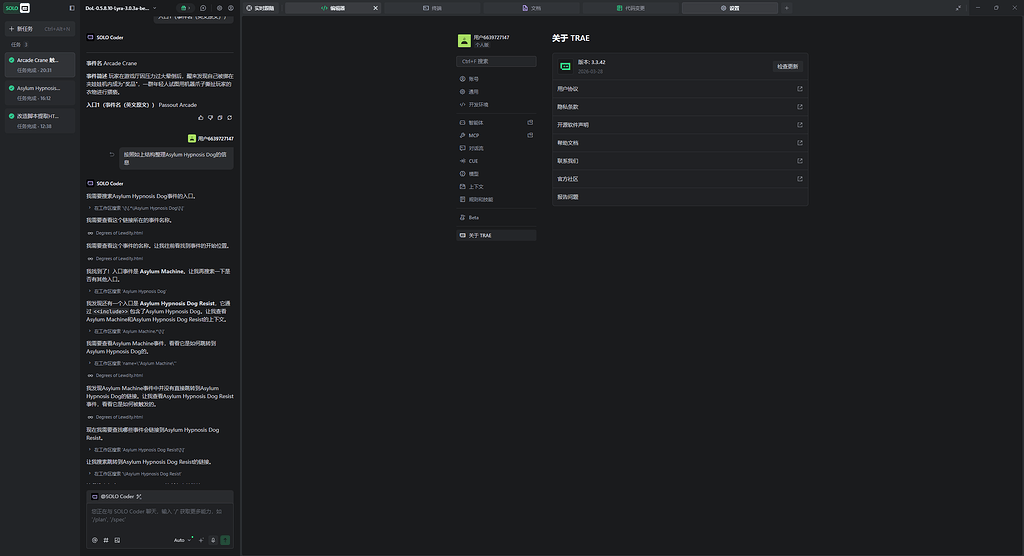
Task: Open the Asylum Hypnosis task entry
Action: [x=40, y=92]
